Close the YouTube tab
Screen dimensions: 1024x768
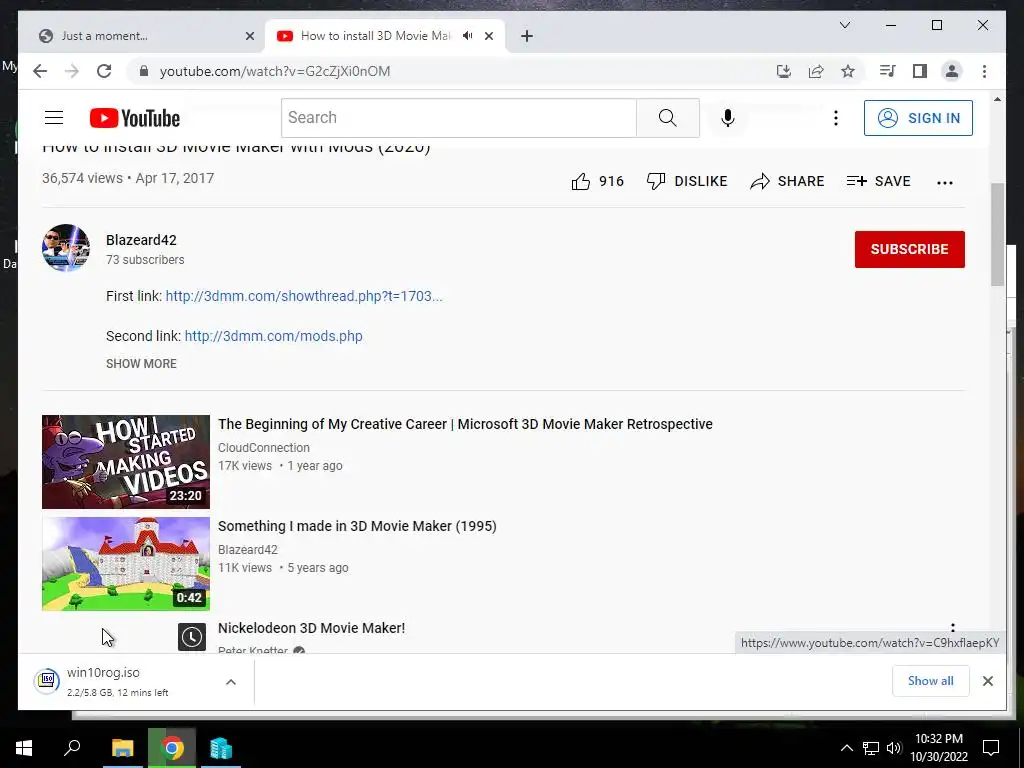pos(488,37)
